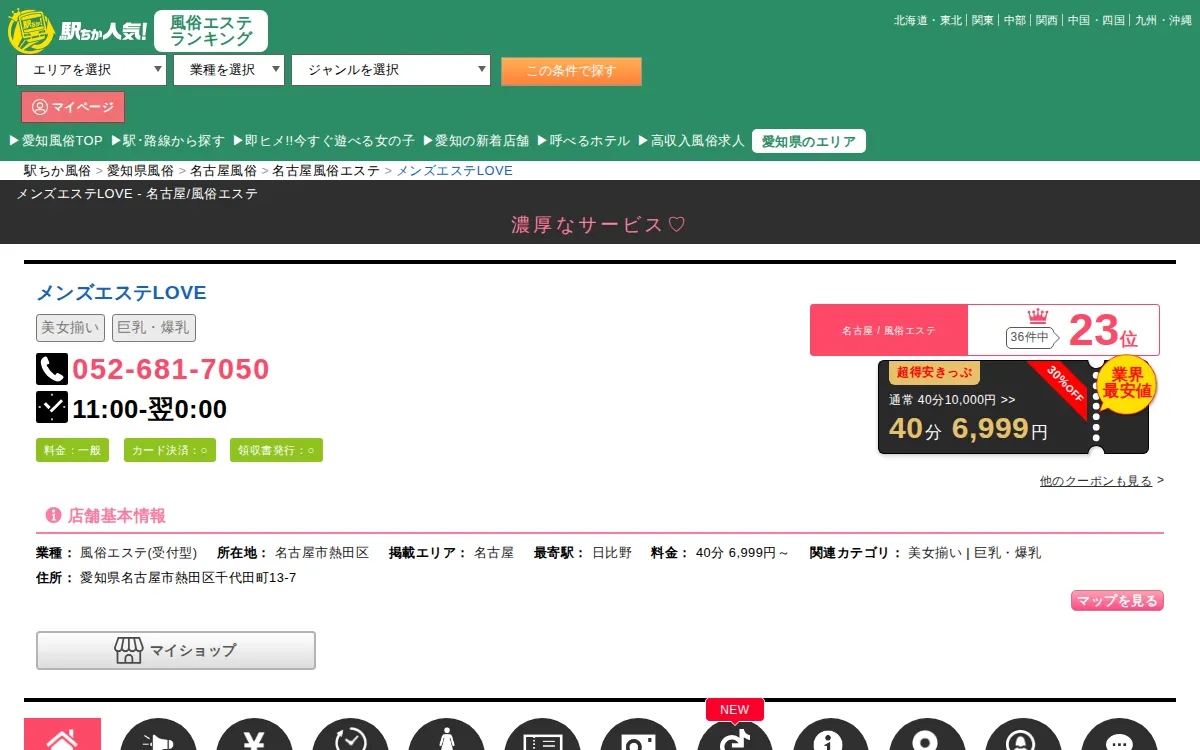1200x750 pixels.
Task: Expand the 業種を選択 dropdown
Action: pos(229,70)
